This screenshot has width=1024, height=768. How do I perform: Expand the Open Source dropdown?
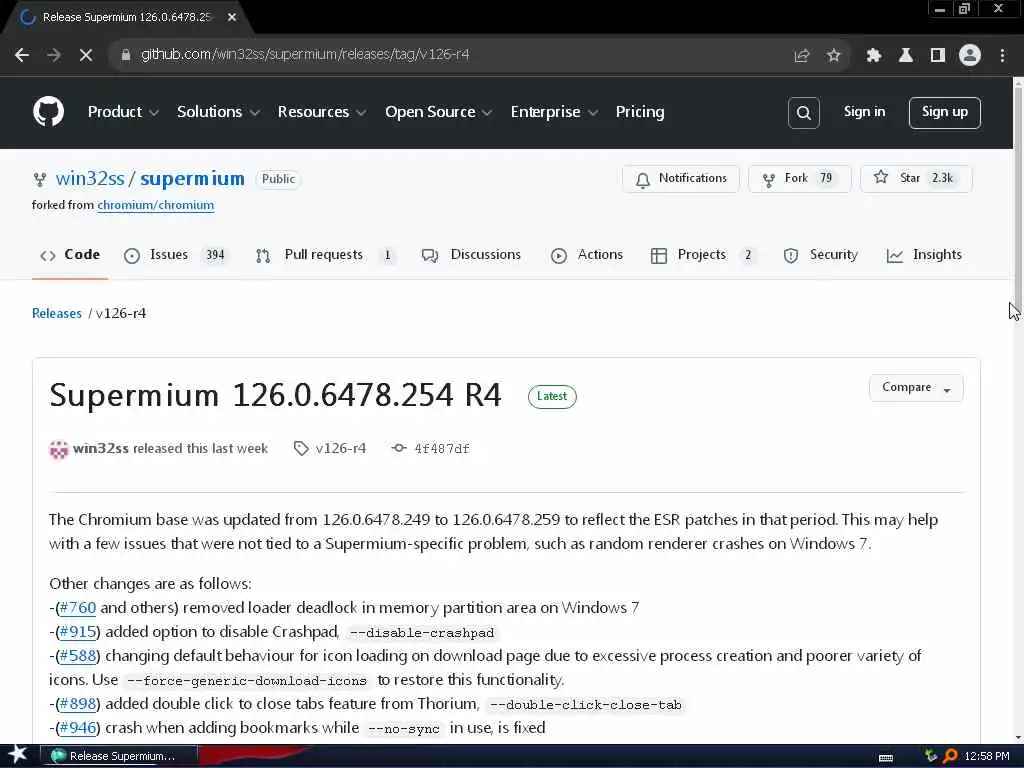click(438, 112)
